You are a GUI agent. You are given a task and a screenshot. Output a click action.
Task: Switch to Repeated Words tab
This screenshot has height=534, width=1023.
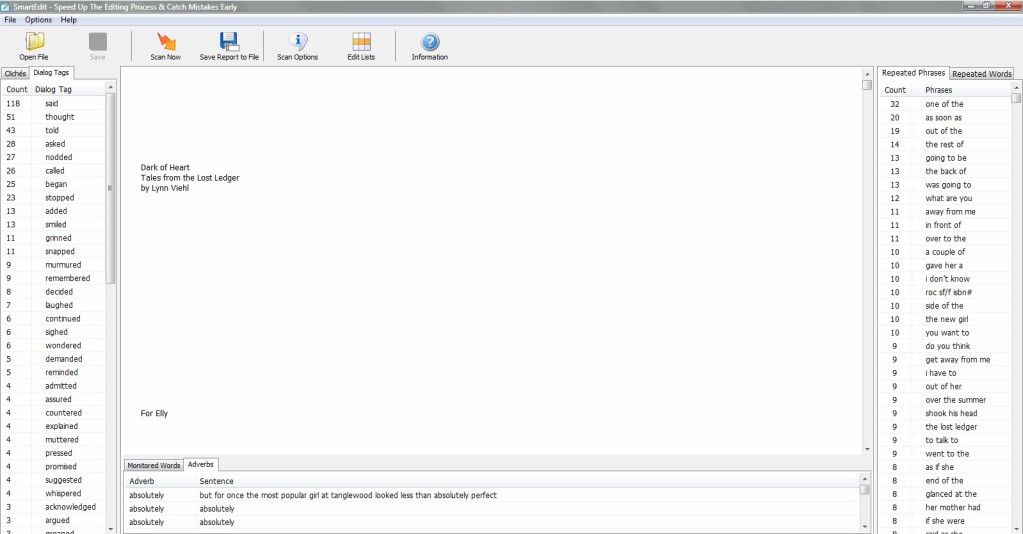[x=982, y=74]
